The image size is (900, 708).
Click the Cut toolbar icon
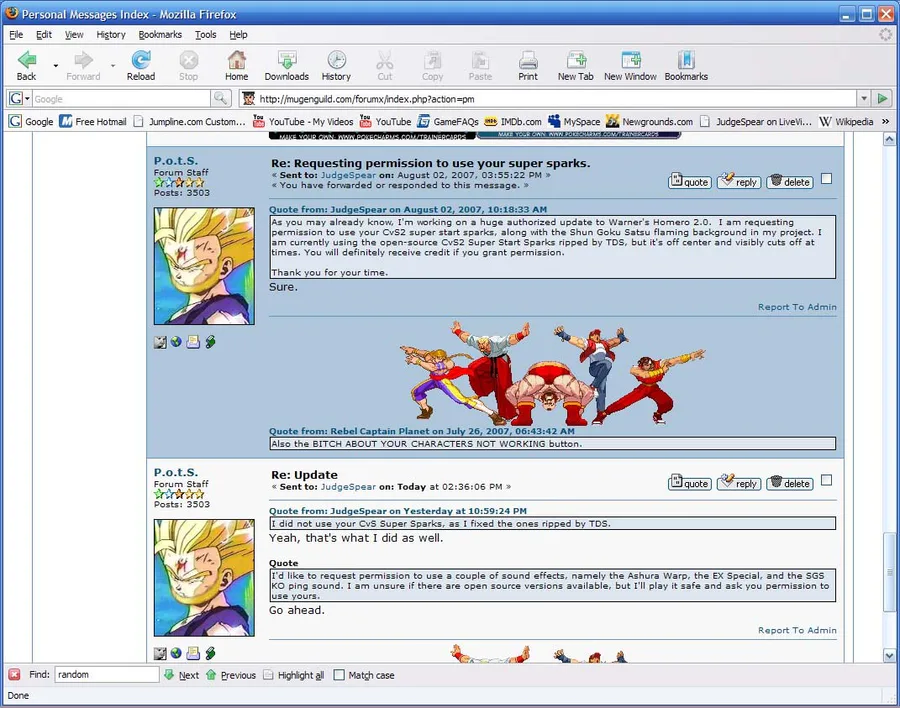[x=385, y=65]
